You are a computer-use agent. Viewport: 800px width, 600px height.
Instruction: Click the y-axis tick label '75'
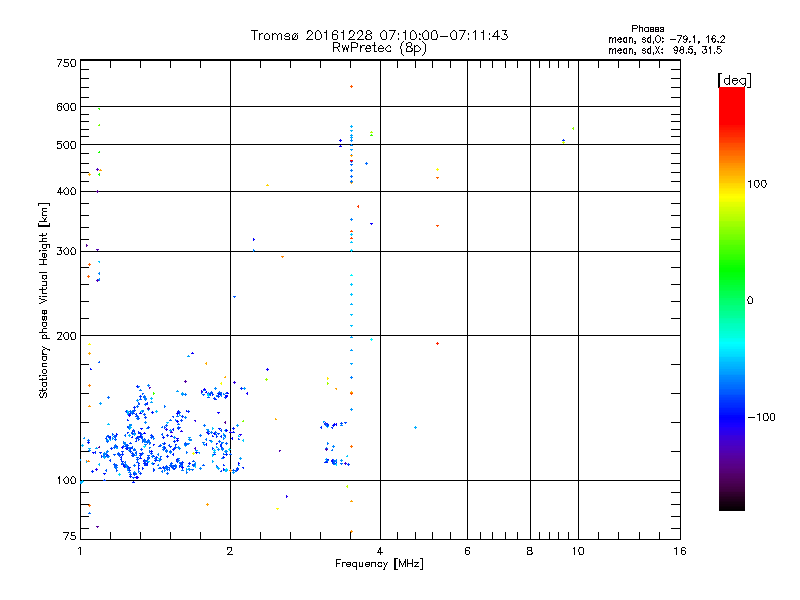coord(70,536)
